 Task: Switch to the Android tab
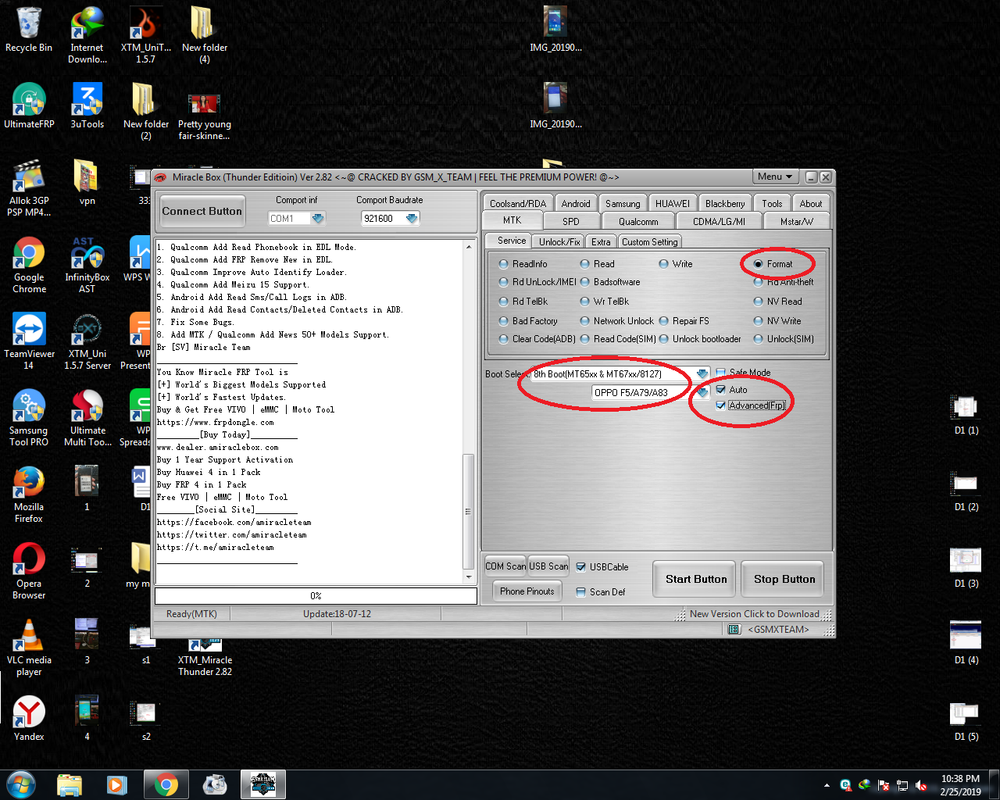click(x=575, y=204)
